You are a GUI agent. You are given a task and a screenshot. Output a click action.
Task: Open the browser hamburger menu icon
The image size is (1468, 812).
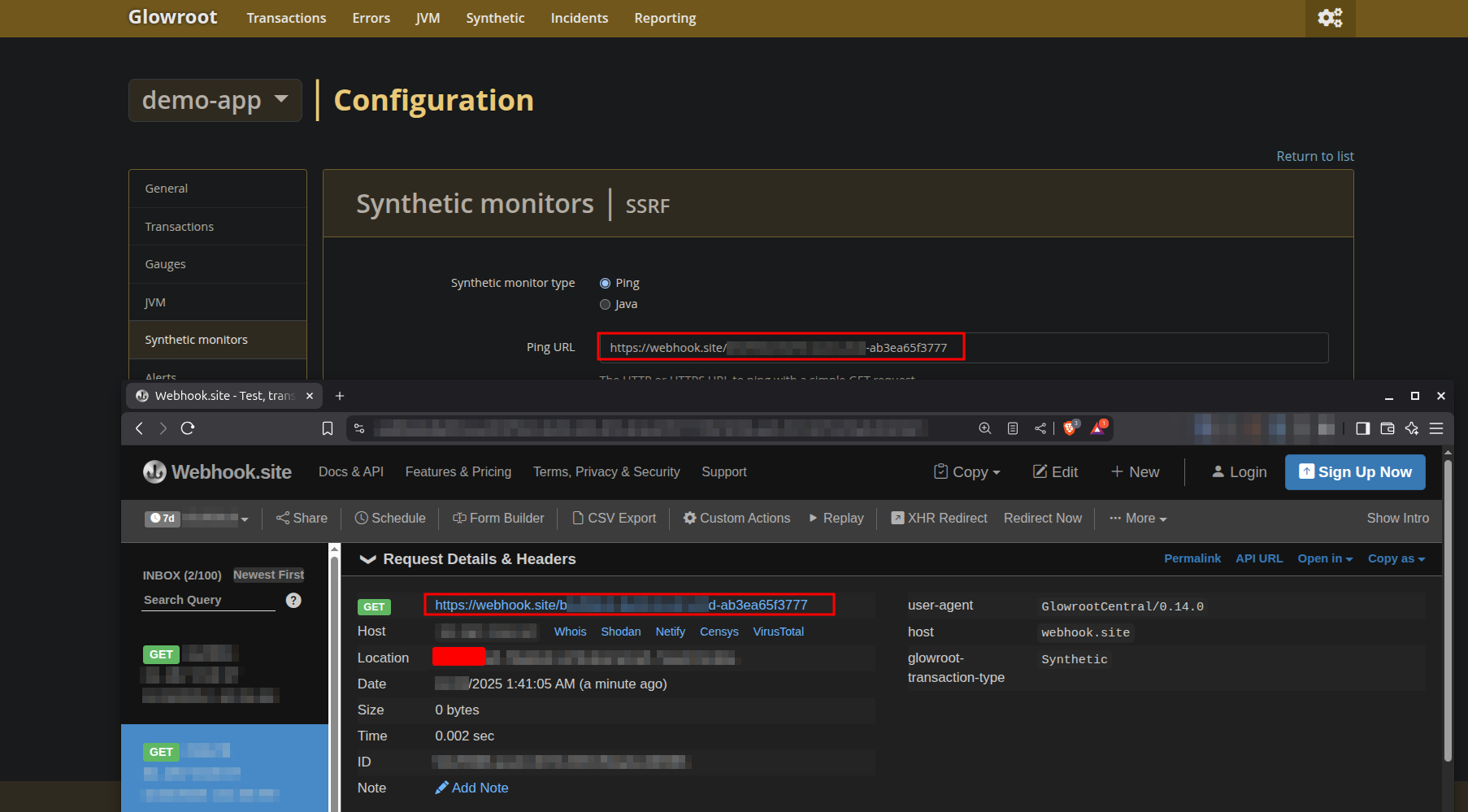[1436, 428]
